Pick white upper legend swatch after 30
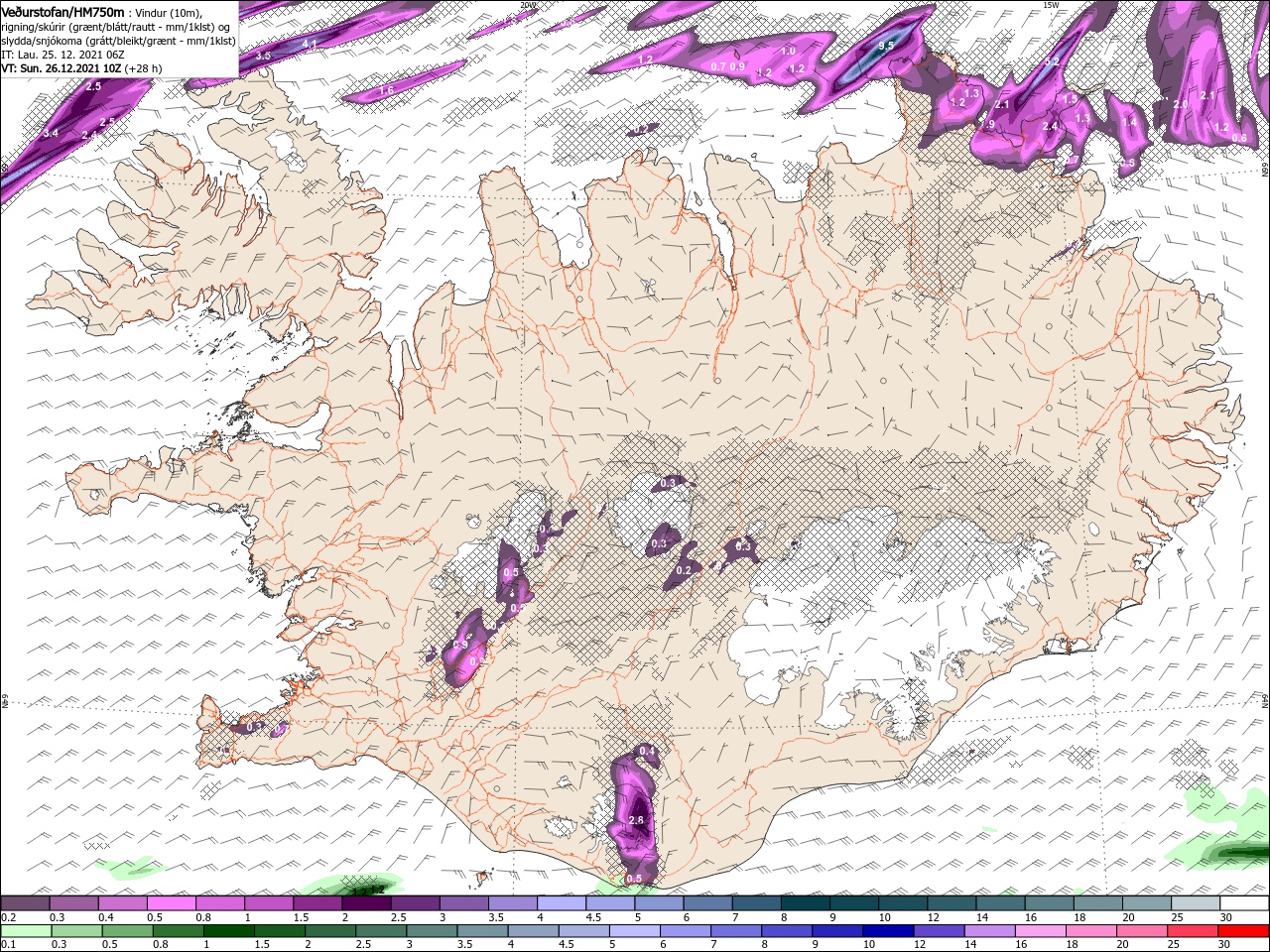The height and width of the screenshot is (952, 1270). [x=1245, y=904]
